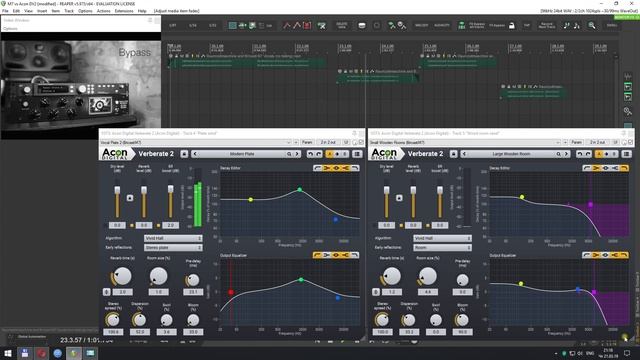Select B state in left Verberate plugin

tap(345, 154)
